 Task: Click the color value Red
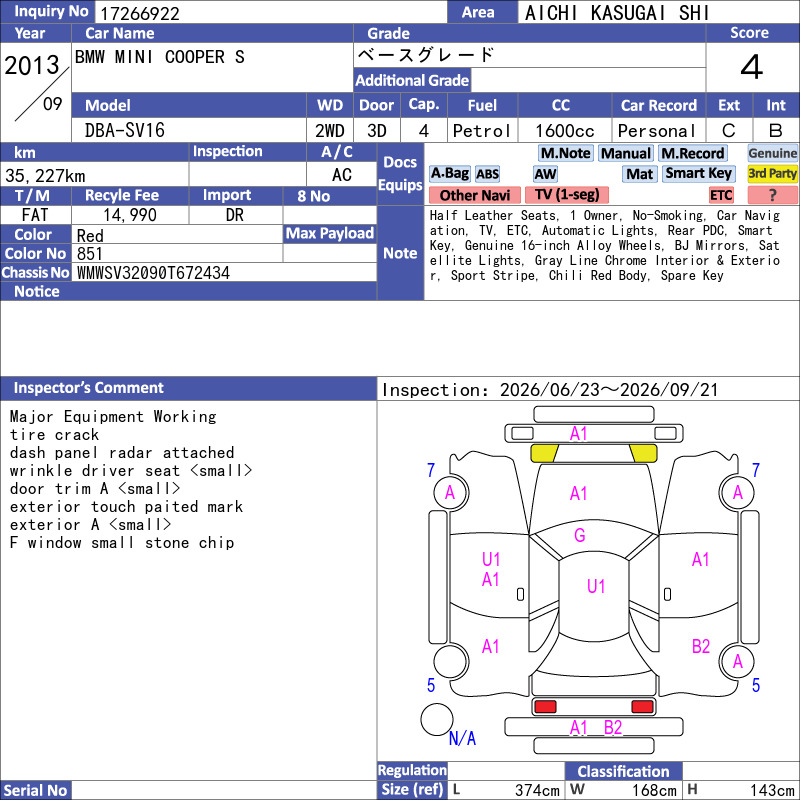coord(90,236)
